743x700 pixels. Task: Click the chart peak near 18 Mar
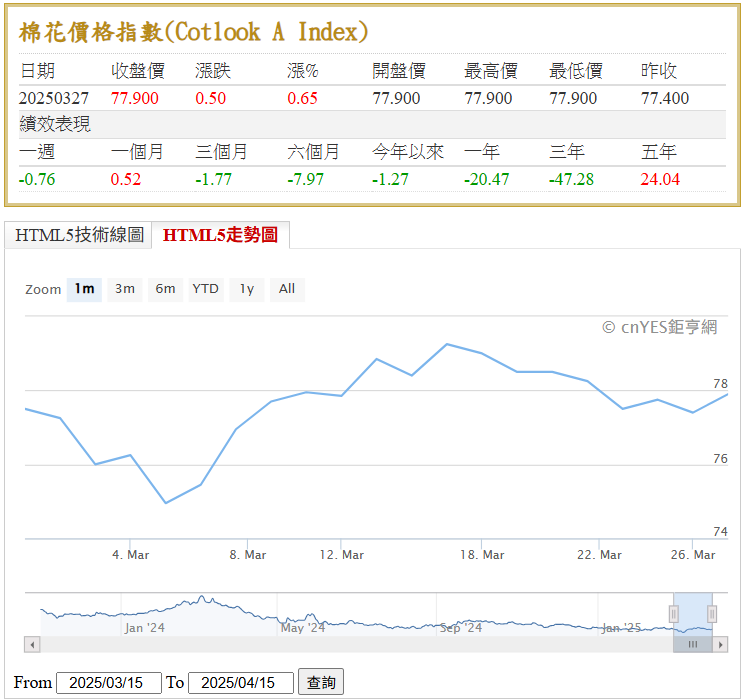coord(447,345)
